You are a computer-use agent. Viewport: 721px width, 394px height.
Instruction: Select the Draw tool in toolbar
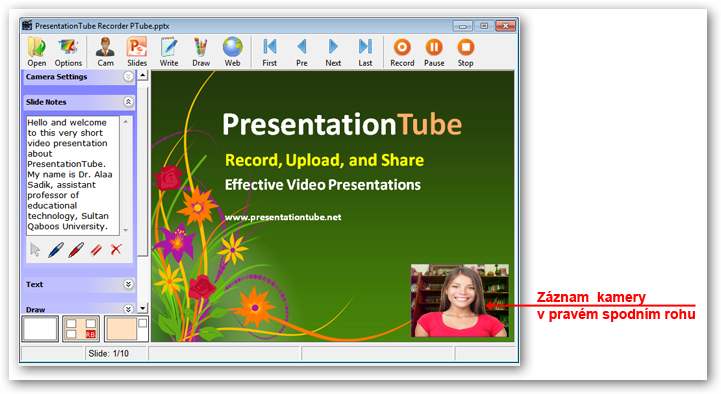(x=200, y=52)
